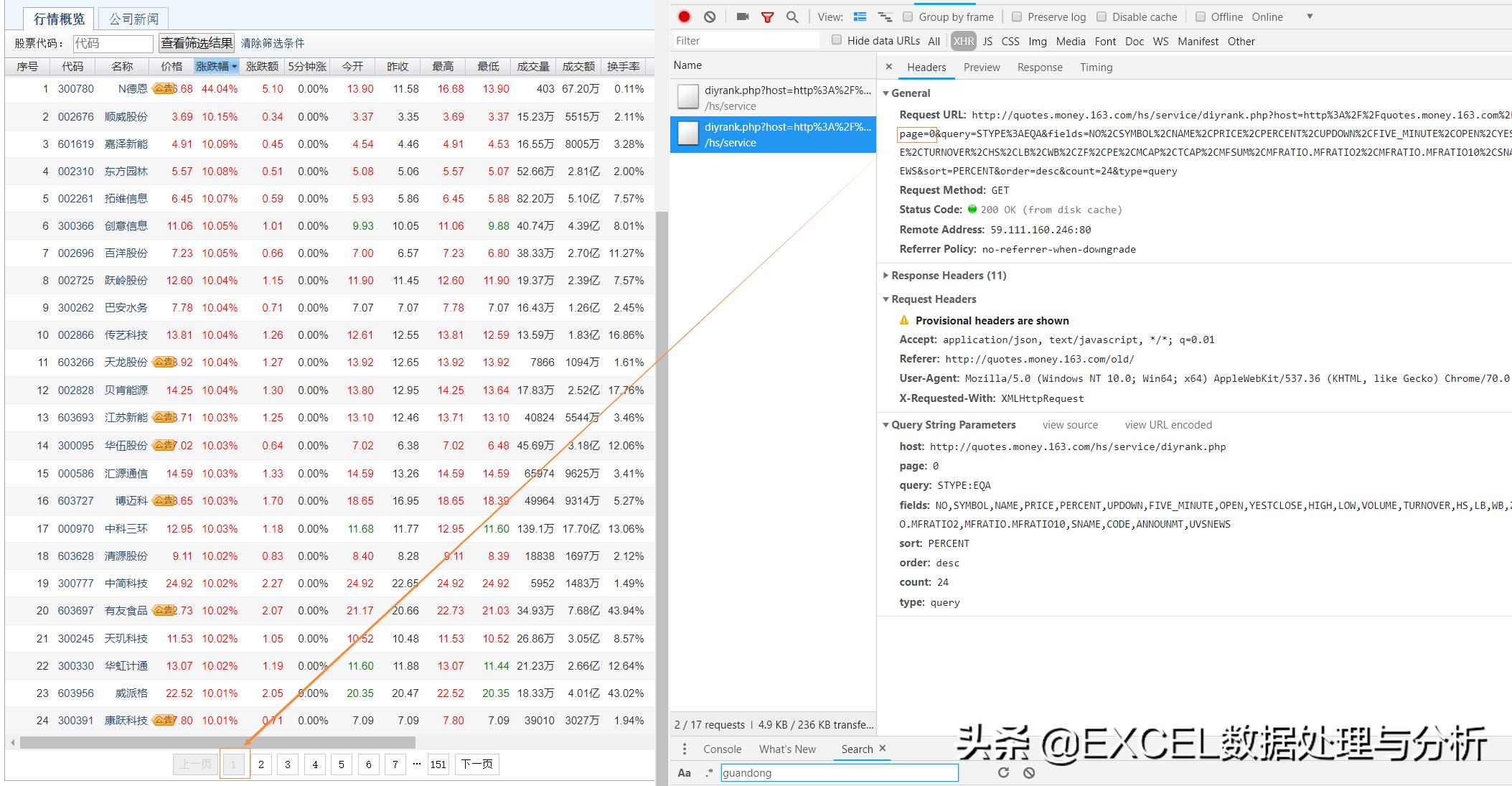1512x786 pixels.
Task: Select the first diyrank.php request file icon
Action: 688,97
